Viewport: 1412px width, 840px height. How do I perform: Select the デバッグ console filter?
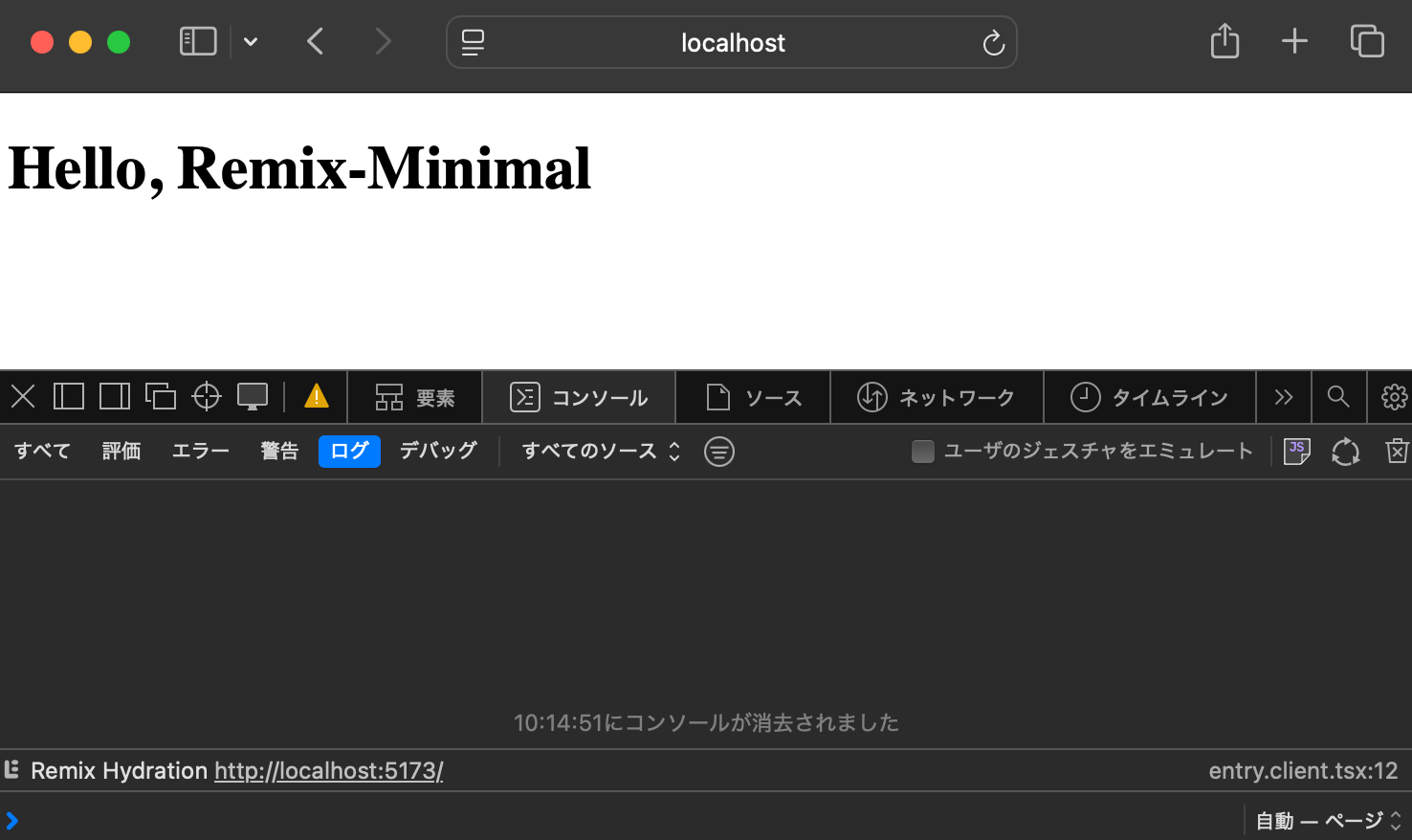point(438,451)
